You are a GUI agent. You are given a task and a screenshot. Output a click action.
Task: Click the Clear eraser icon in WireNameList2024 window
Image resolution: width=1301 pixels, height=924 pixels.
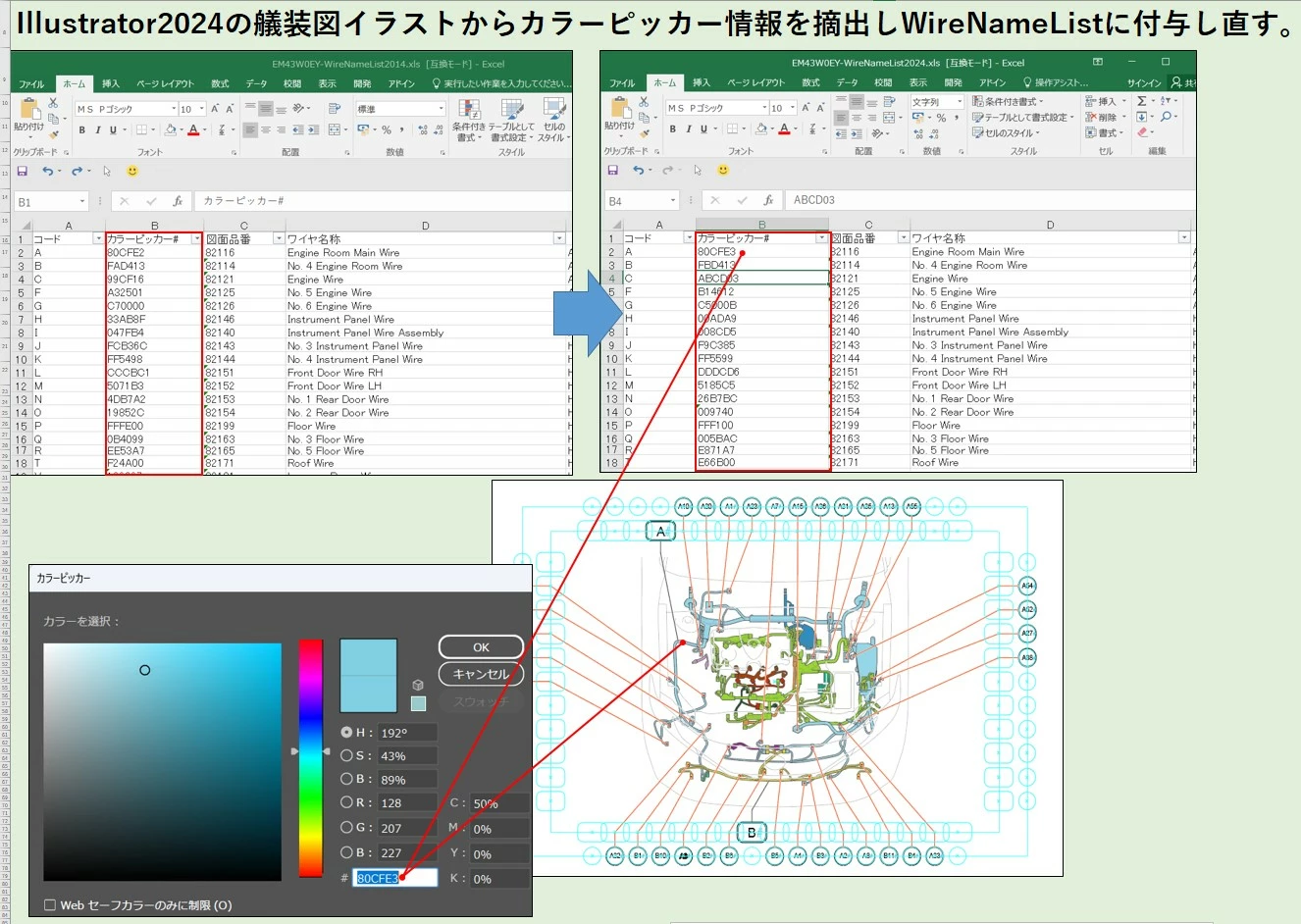point(1142,132)
